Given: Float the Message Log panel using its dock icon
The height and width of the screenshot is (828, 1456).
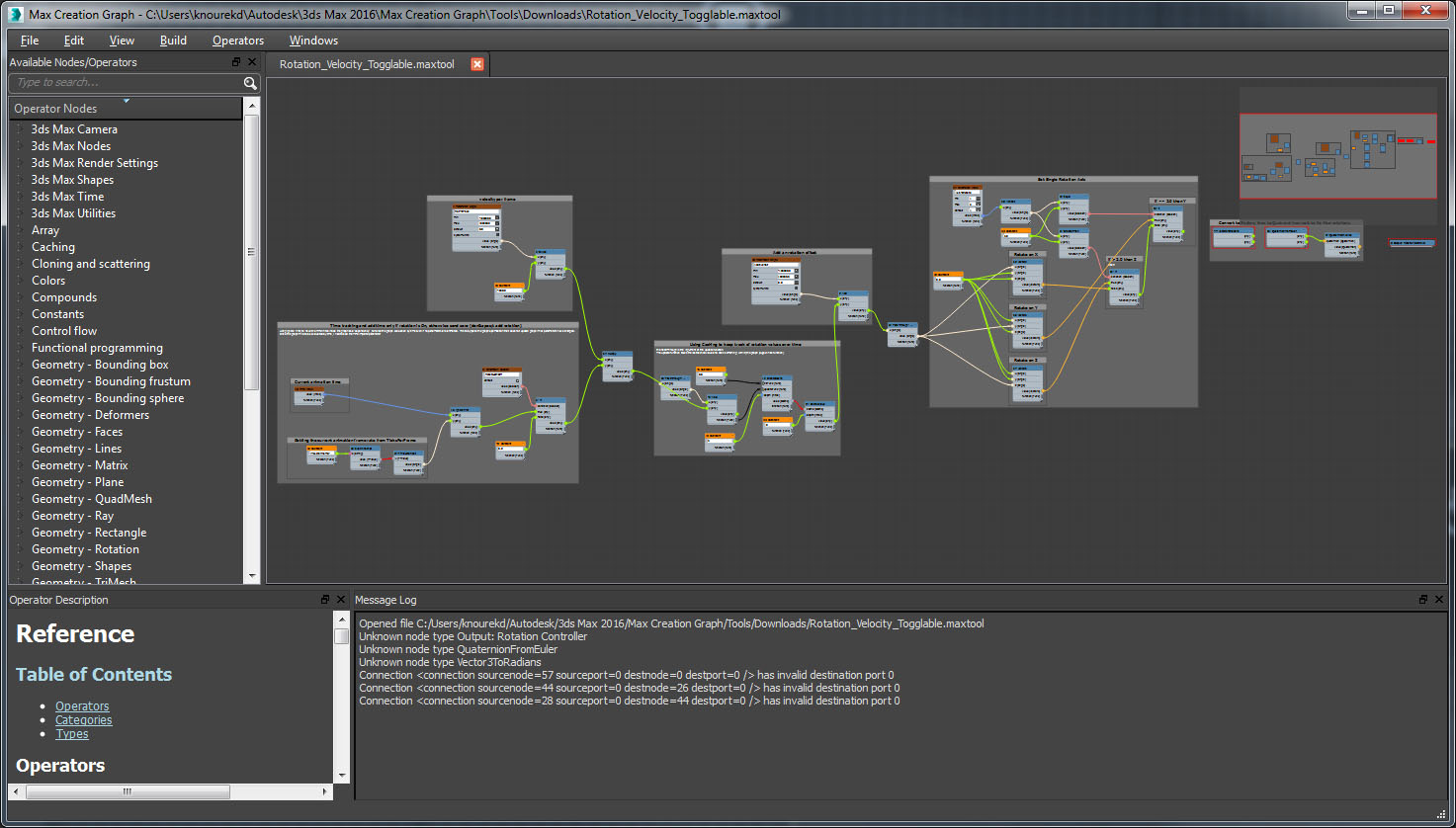Looking at the screenshot, I should pyautogui.click(x=1424, y=599).
